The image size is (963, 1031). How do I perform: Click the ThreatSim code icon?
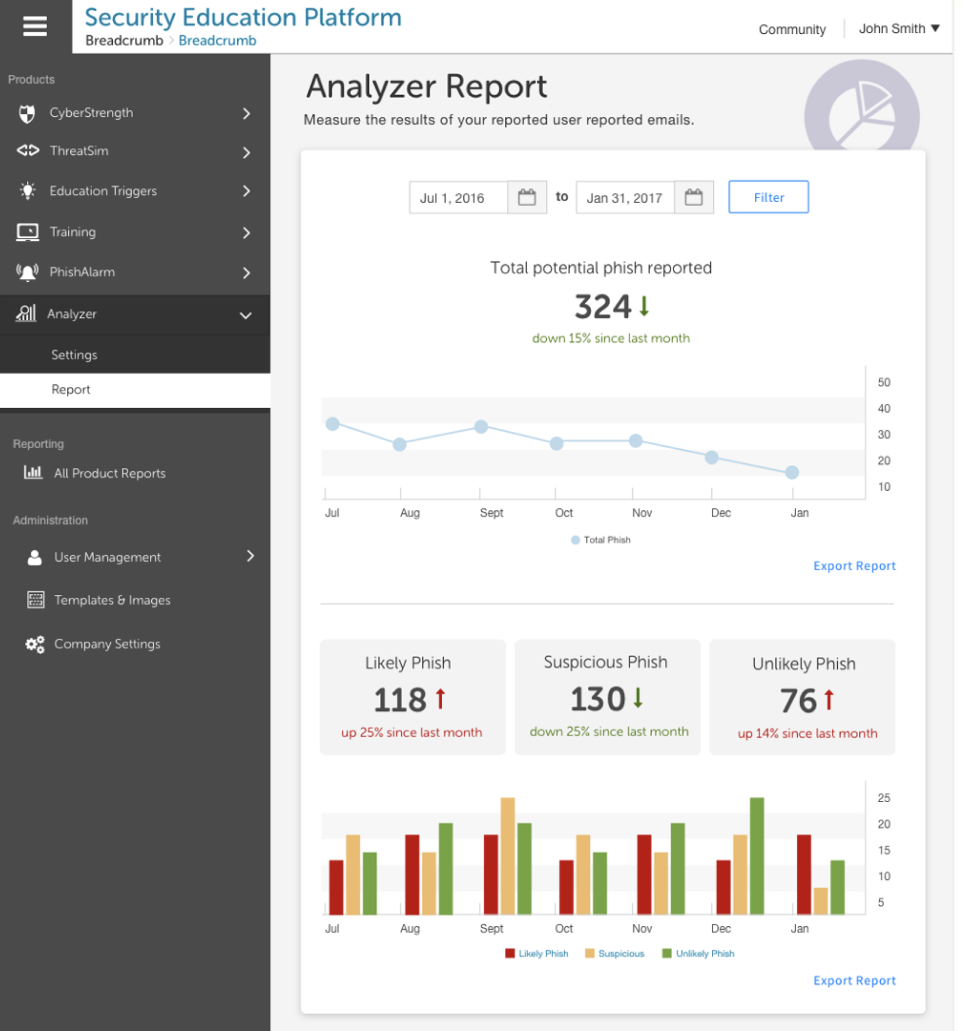click(x=27, y=151)
